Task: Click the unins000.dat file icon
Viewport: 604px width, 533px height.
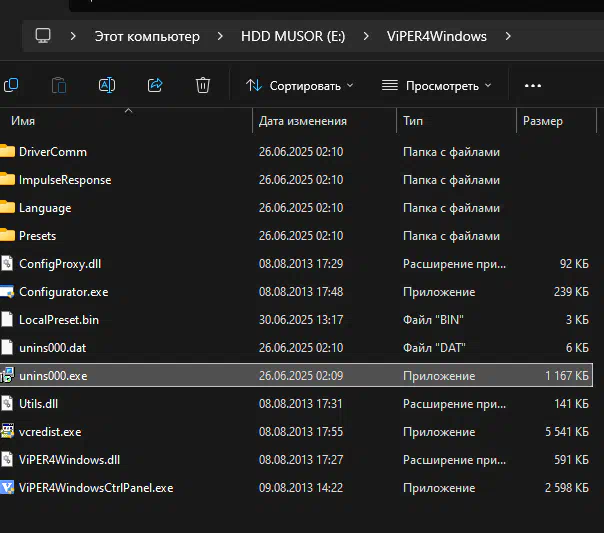Action: pos(7,347)
